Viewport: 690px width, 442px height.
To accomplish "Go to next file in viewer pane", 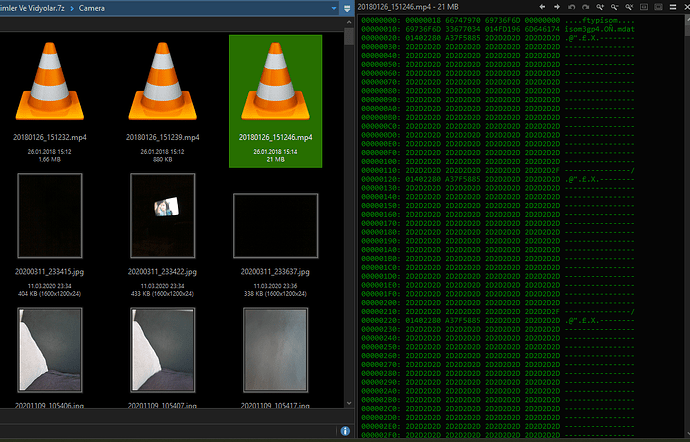I will 557,7.
